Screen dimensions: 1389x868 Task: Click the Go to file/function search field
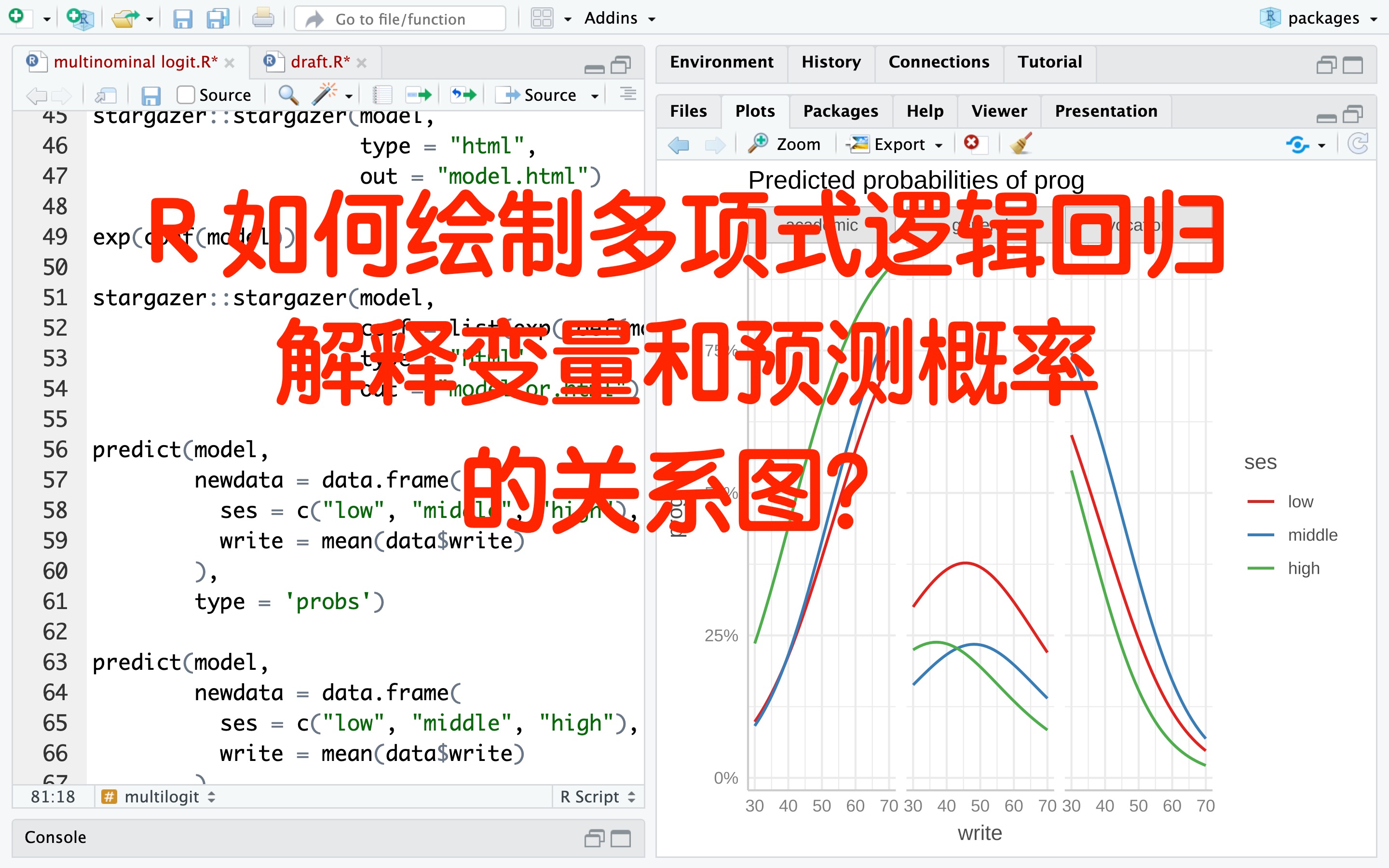[x=400, y=19]
